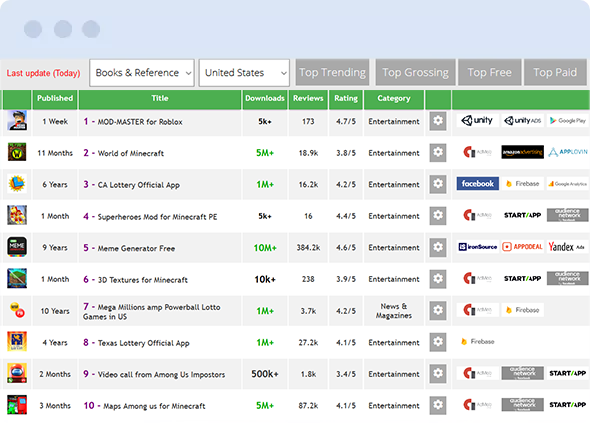The image size is (590, 423).
Task: Sort by the Category column header
Action: click(x=394, y=99)
